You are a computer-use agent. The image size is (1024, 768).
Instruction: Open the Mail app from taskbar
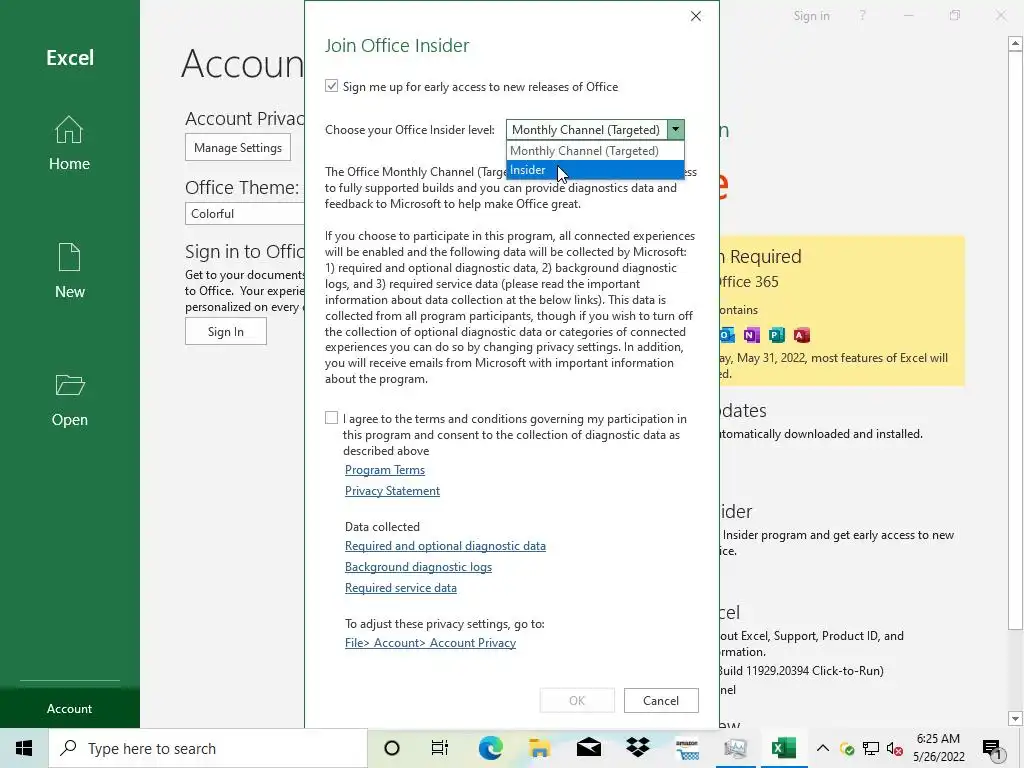click(x=588, y=748)
